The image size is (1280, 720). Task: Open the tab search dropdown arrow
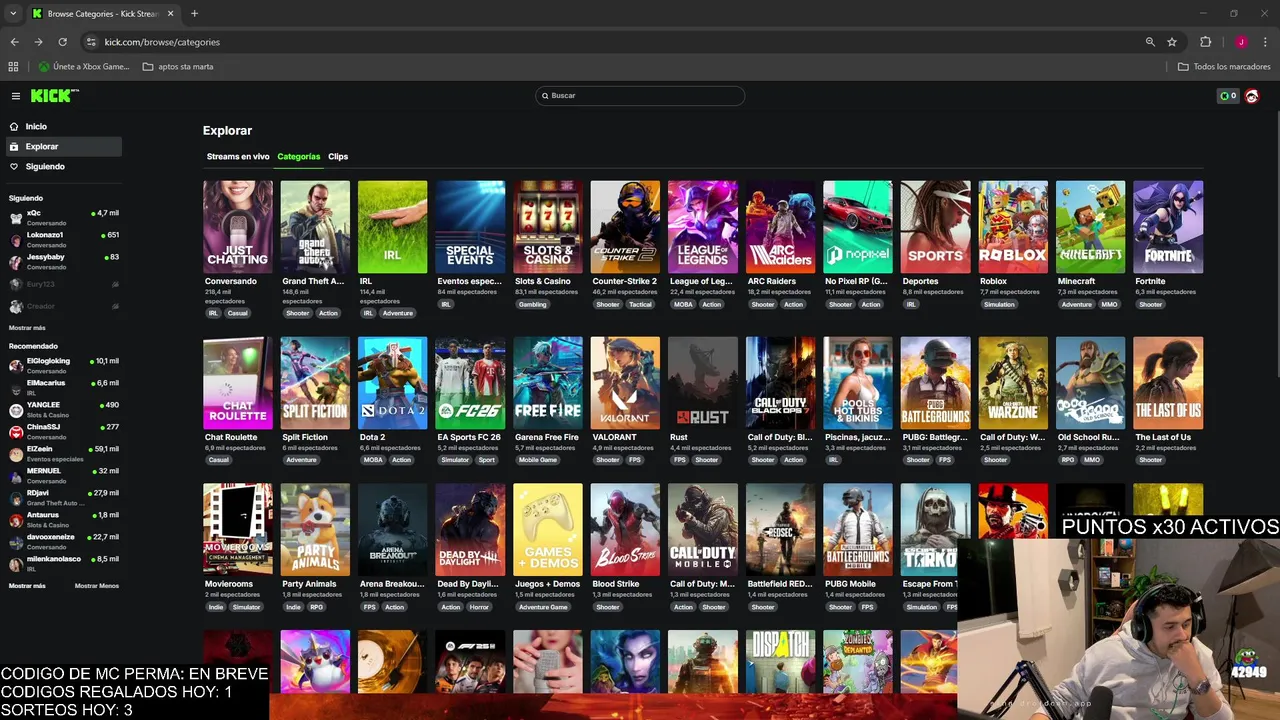pos(13,14)
